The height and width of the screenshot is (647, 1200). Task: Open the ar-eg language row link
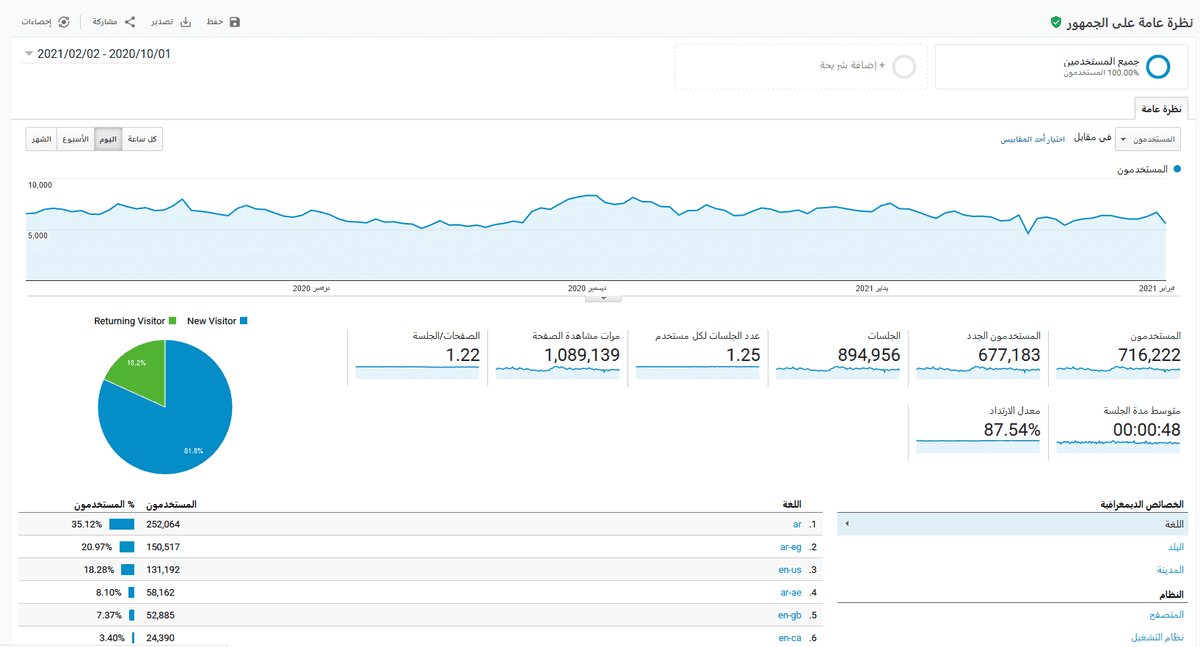point(790,547)
